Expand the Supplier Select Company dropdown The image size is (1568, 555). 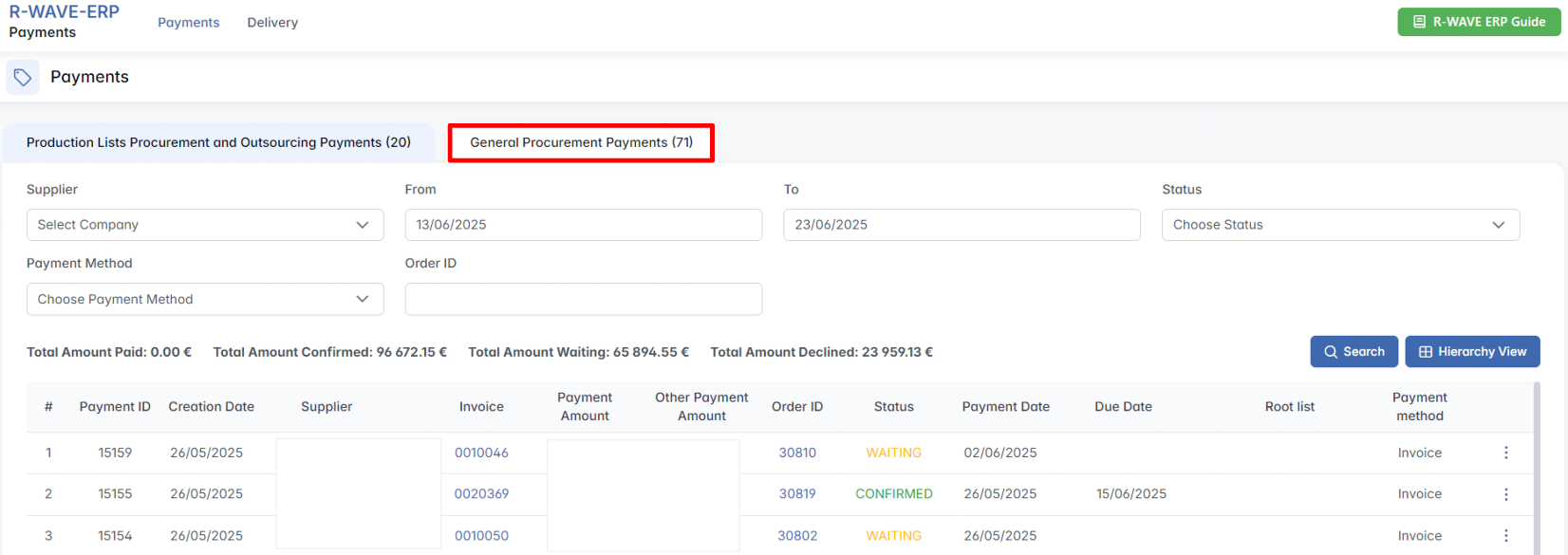(205, 225)
